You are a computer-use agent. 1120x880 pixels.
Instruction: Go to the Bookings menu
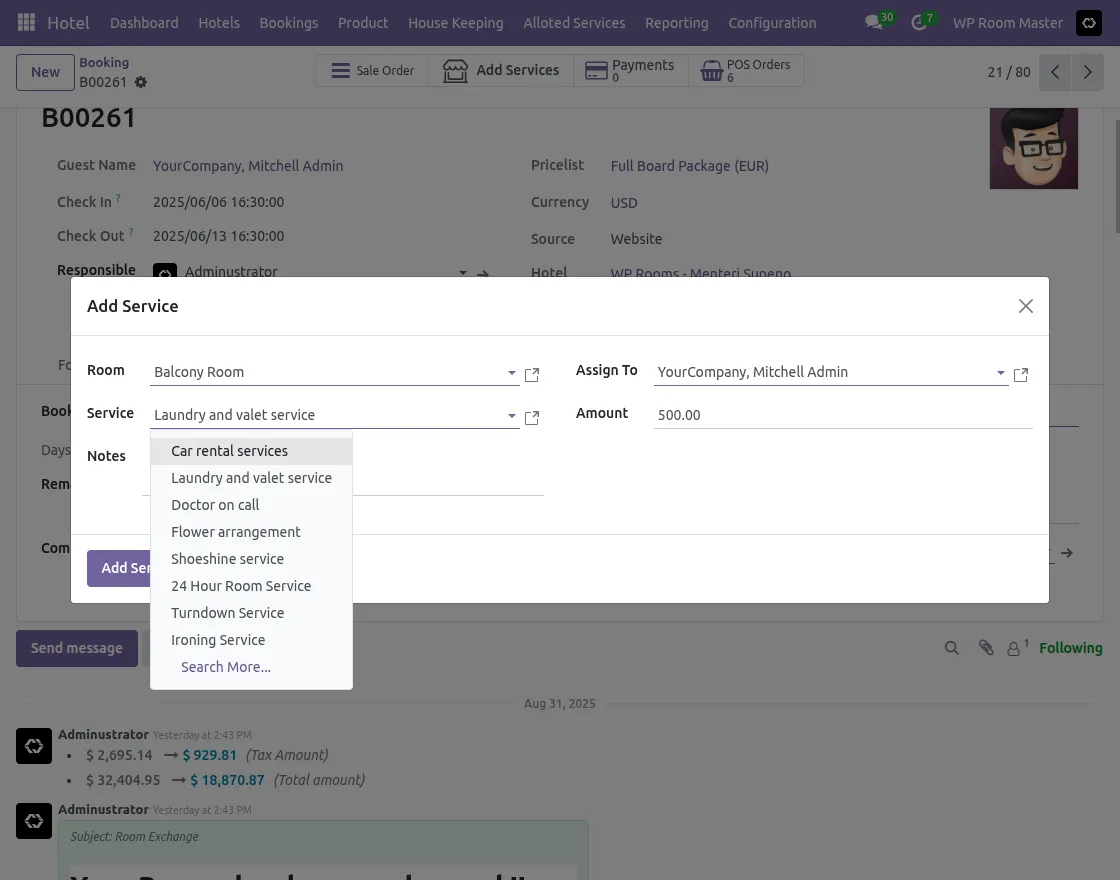tap(288, 22)
